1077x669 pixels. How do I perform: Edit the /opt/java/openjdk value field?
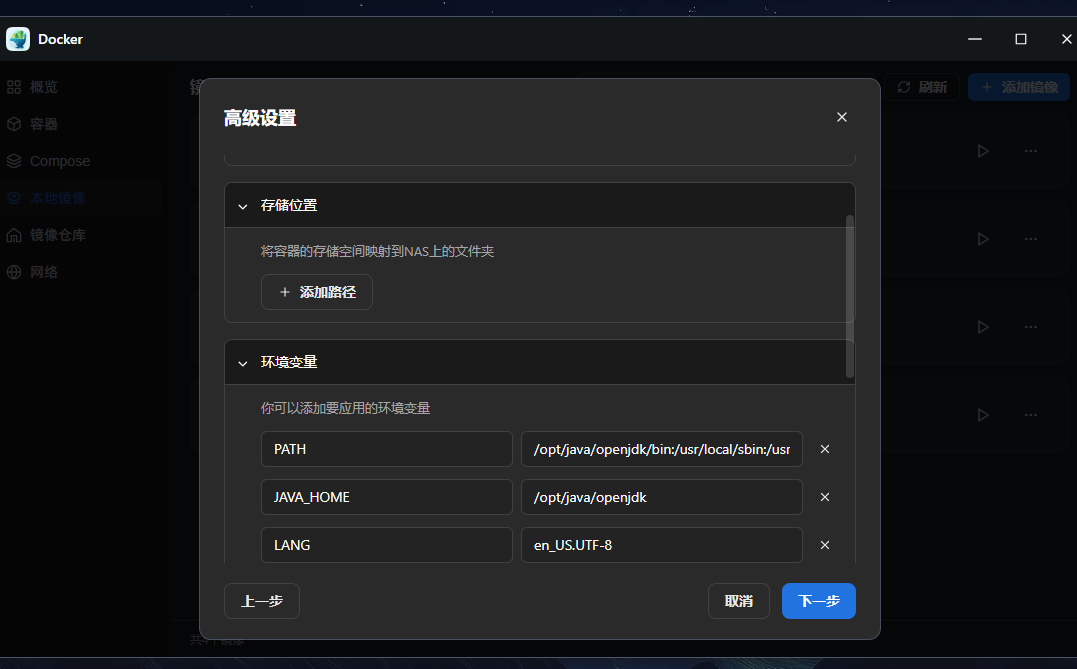coord(661,497)
